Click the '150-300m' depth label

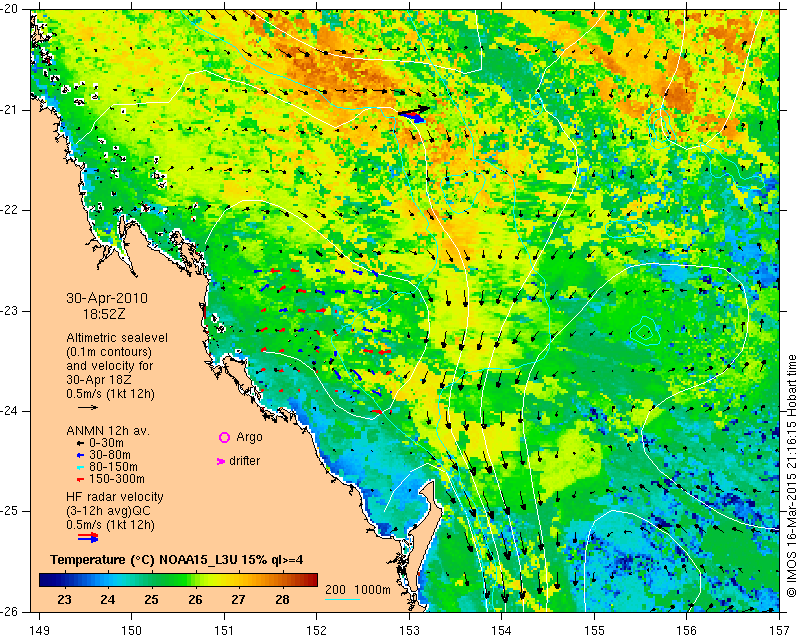(116, 479)
